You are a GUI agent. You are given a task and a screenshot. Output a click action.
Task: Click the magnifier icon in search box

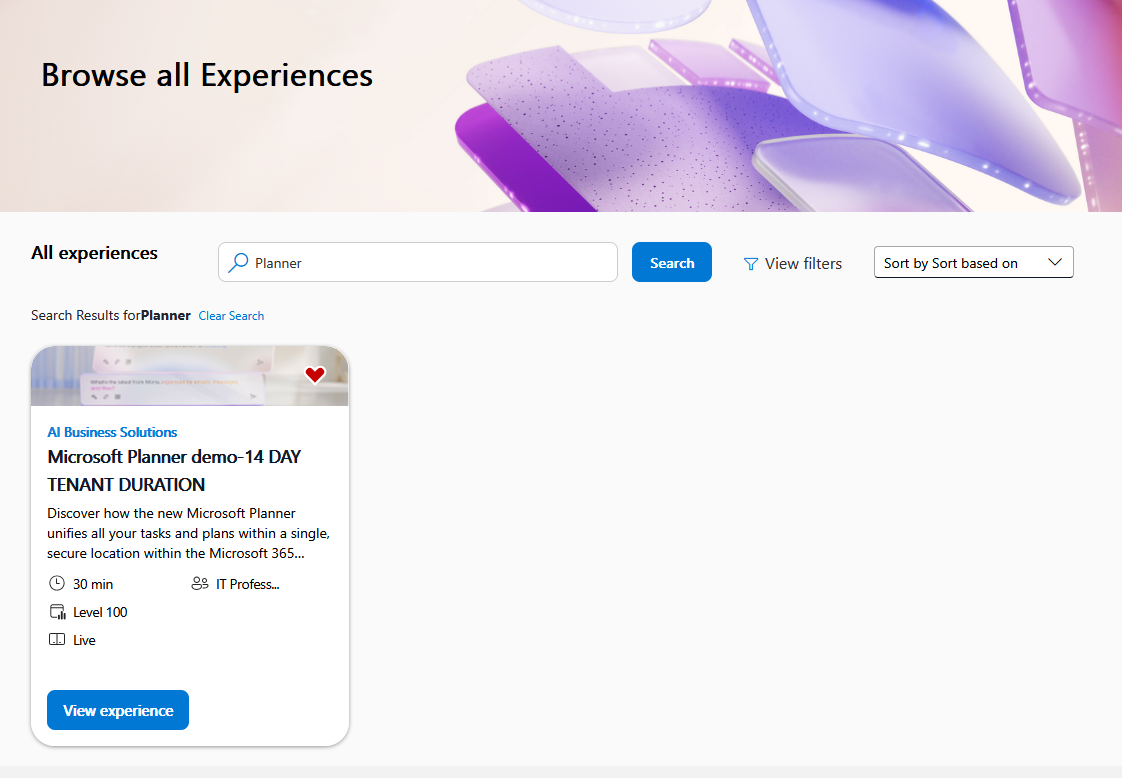tap(238, 263)
